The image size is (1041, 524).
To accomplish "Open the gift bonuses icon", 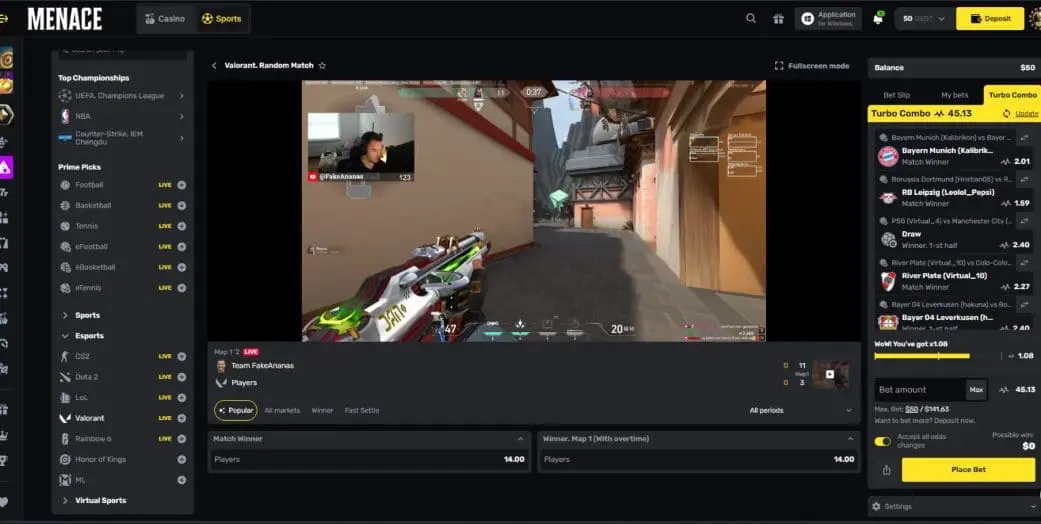I will 778,18.
